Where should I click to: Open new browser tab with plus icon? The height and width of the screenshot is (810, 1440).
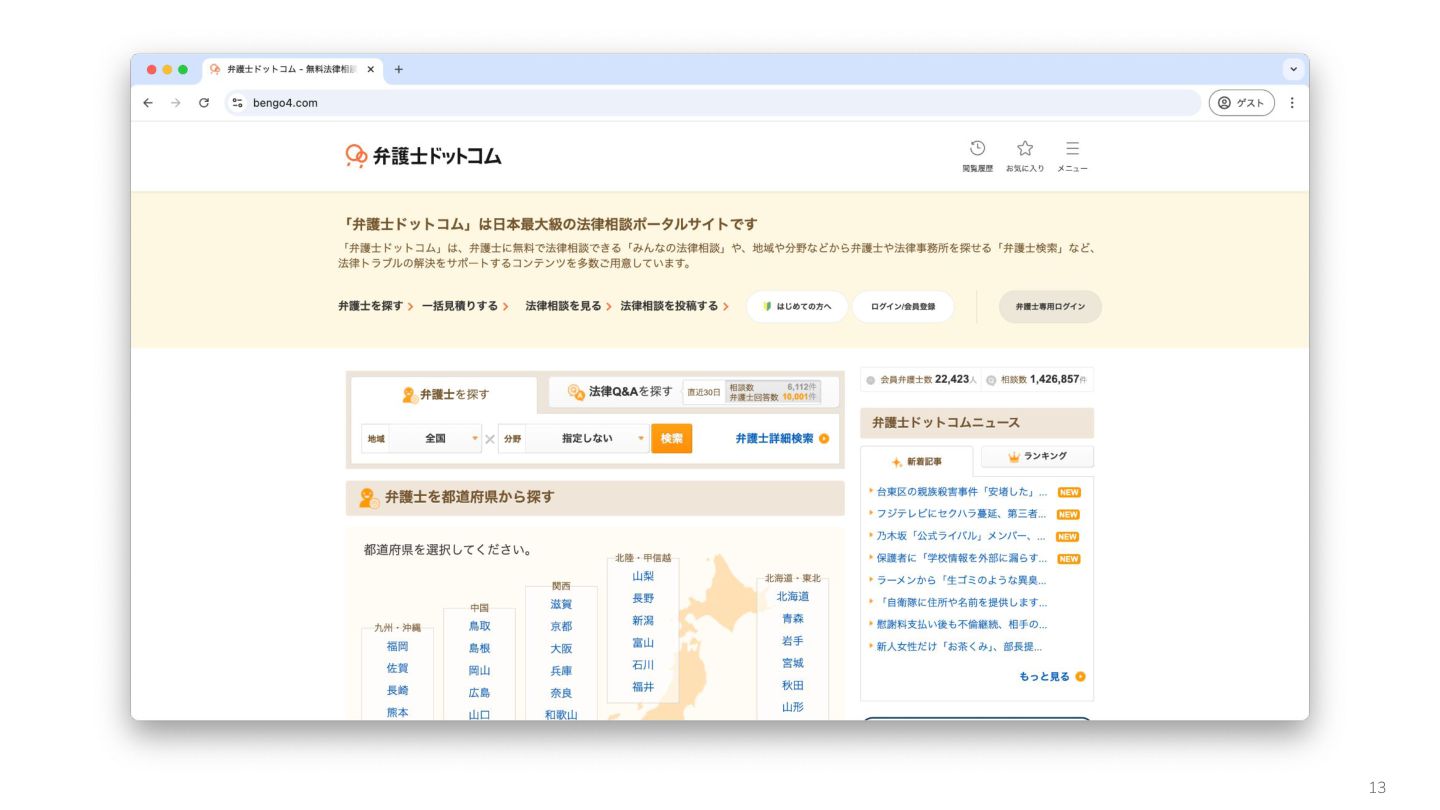tap(399, 69)
